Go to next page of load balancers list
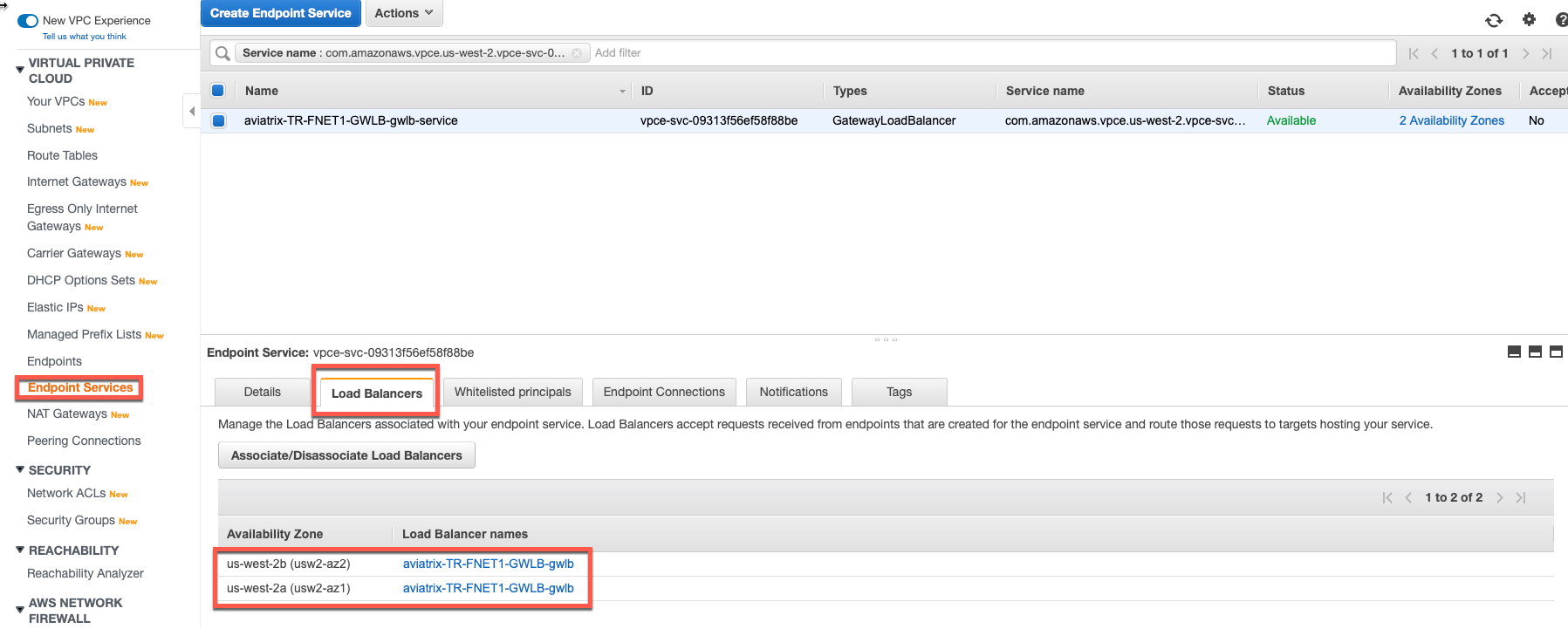 pyautogui.click(x=1500, y=497)
